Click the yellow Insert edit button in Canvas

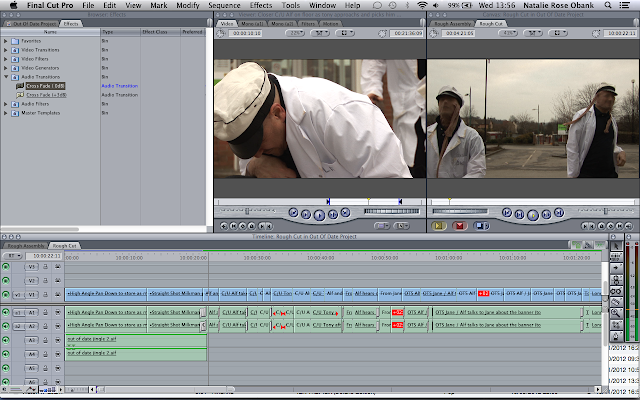tap(439, 226)
